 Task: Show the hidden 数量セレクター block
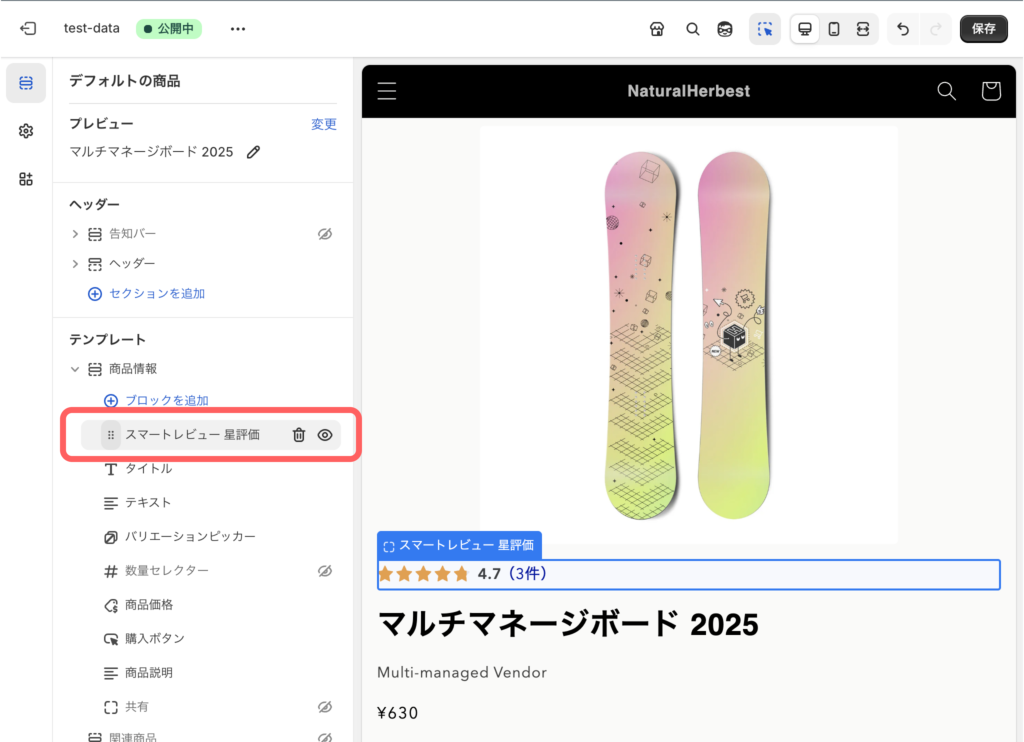324,571
